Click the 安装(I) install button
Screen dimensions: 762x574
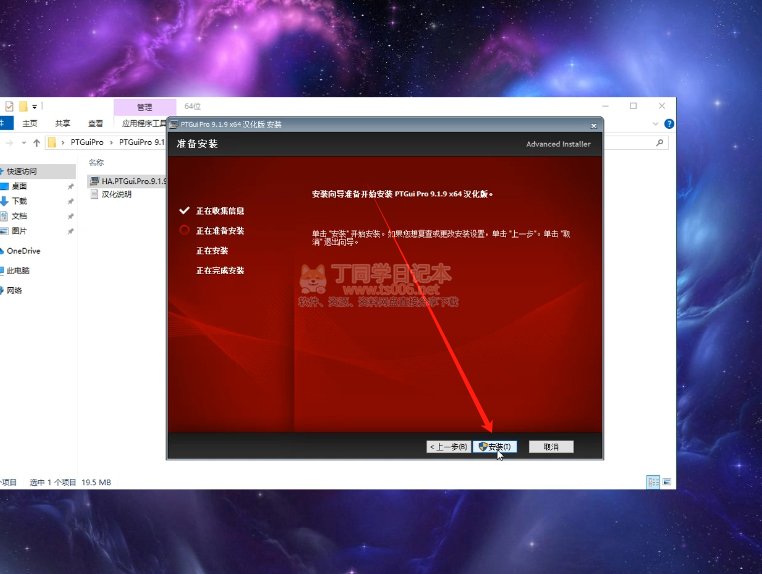495,446
